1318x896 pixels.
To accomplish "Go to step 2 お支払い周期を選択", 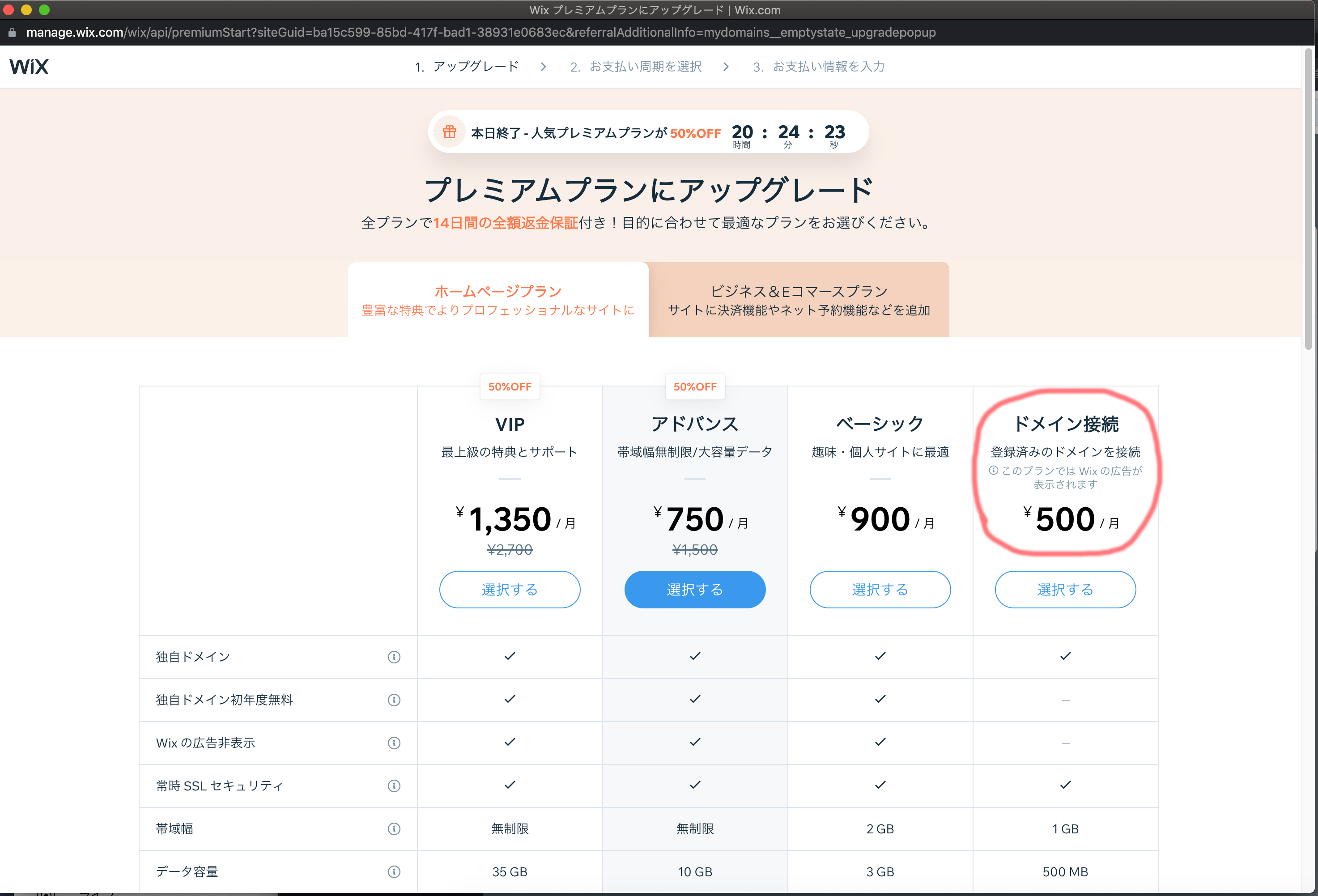I will [x=636, y=67].
